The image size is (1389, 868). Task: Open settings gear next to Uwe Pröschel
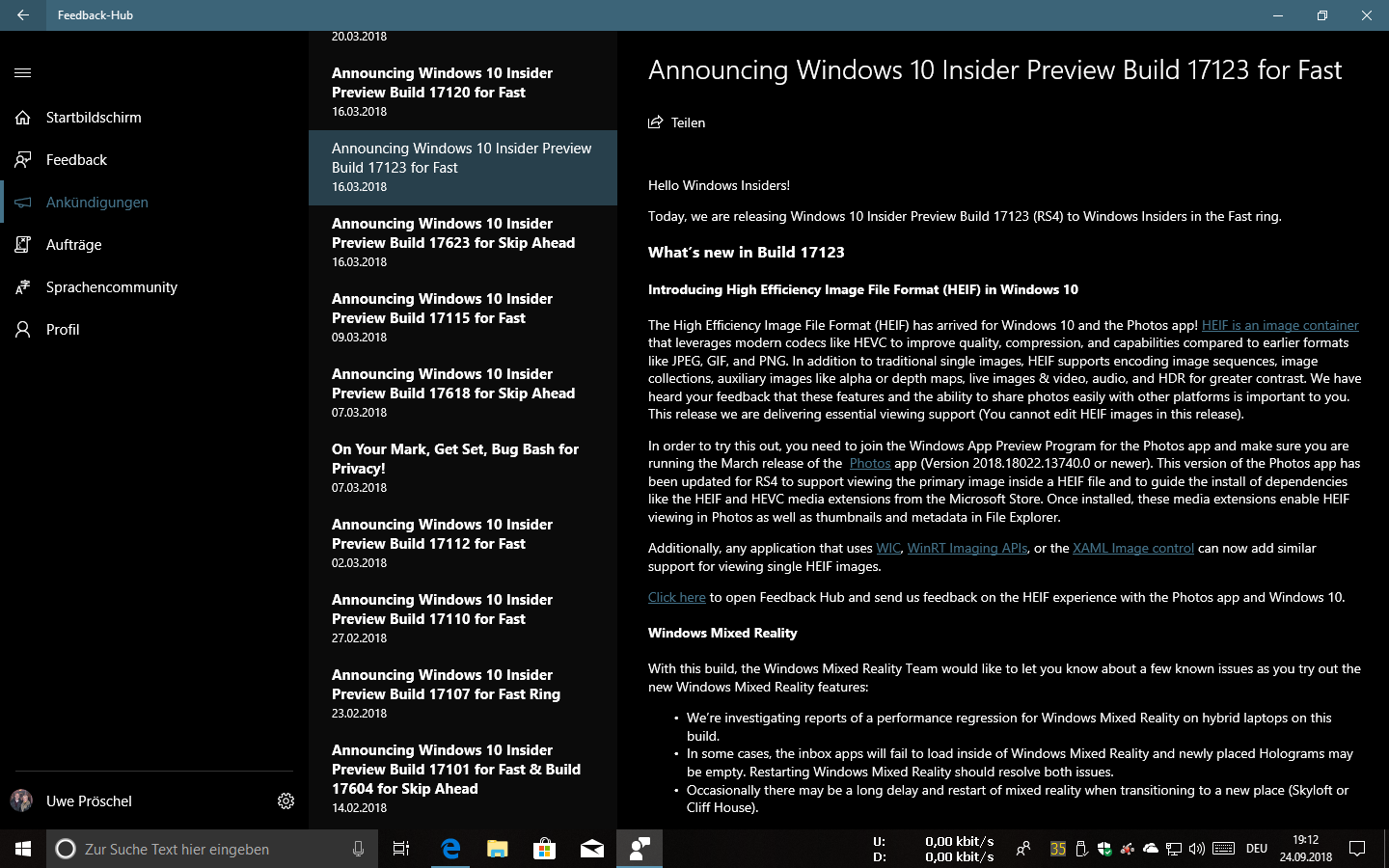coord(286,800)
